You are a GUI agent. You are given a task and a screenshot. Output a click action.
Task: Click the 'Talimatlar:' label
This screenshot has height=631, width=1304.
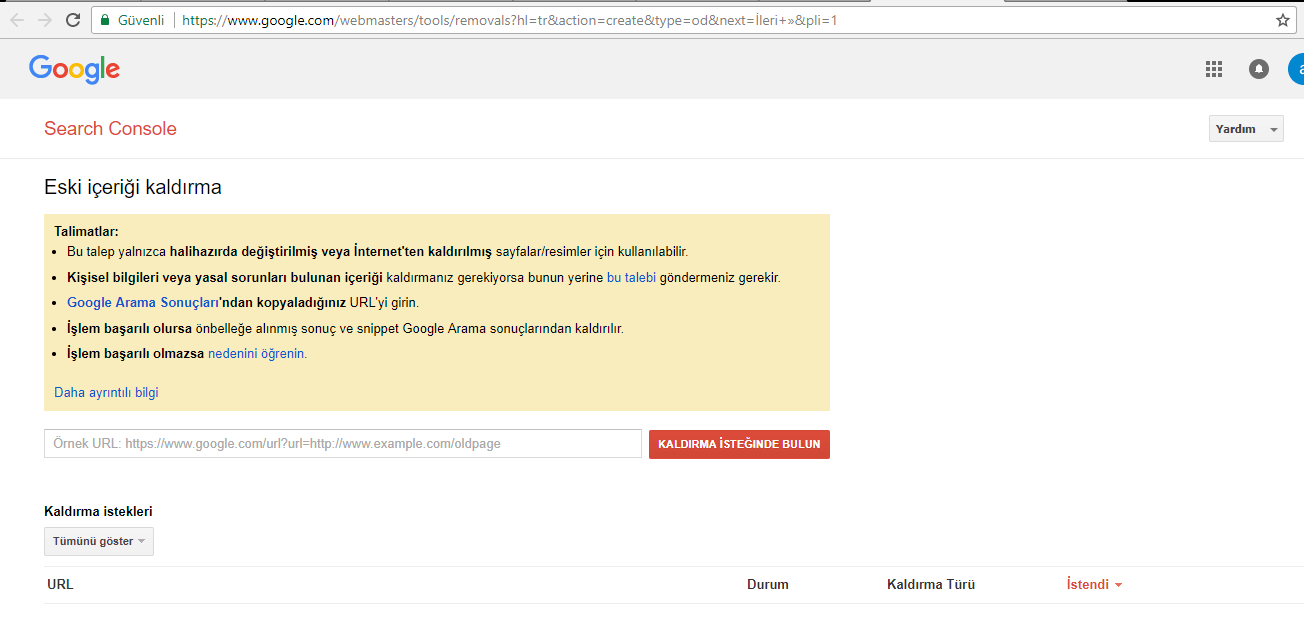(86, 231)
